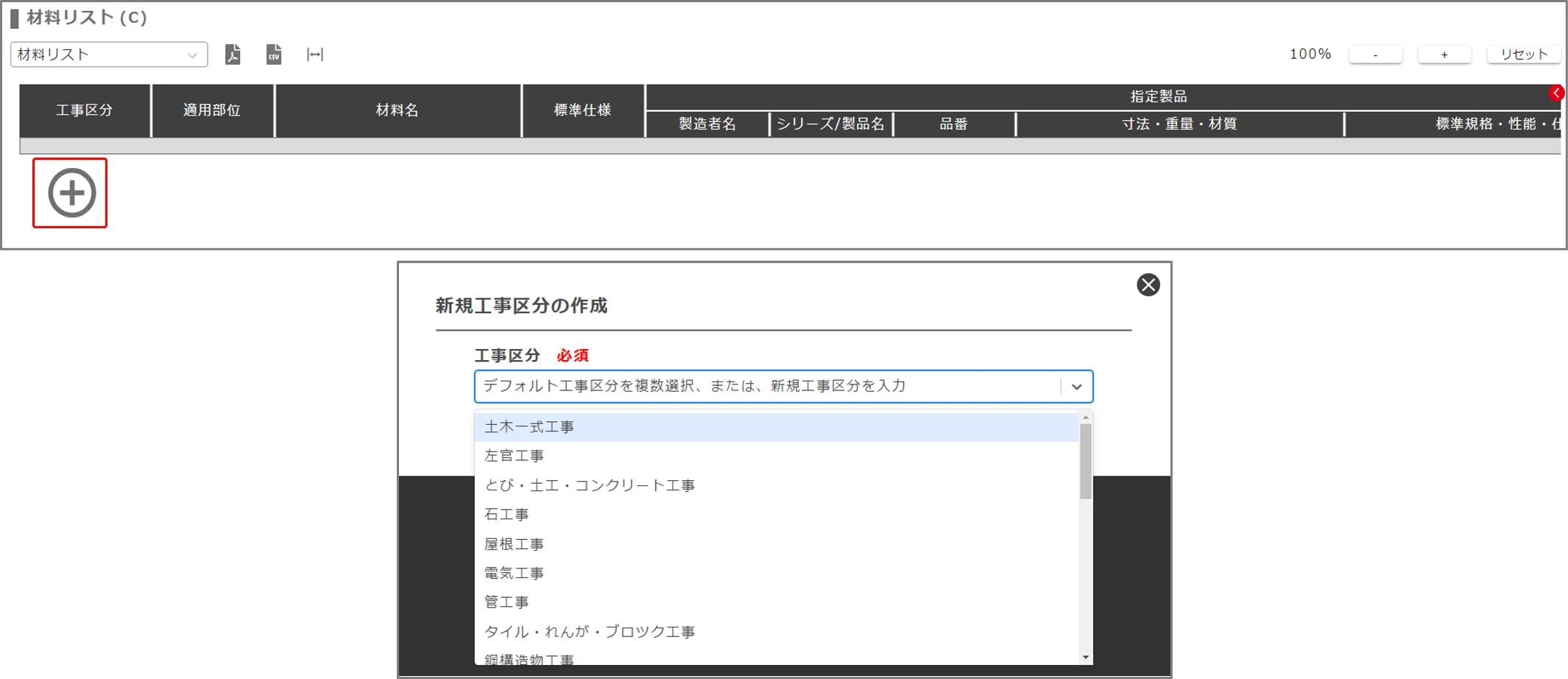Increase zoom with the plus button
Screen dimensions: 1568x679
[x=1444, y=54]
